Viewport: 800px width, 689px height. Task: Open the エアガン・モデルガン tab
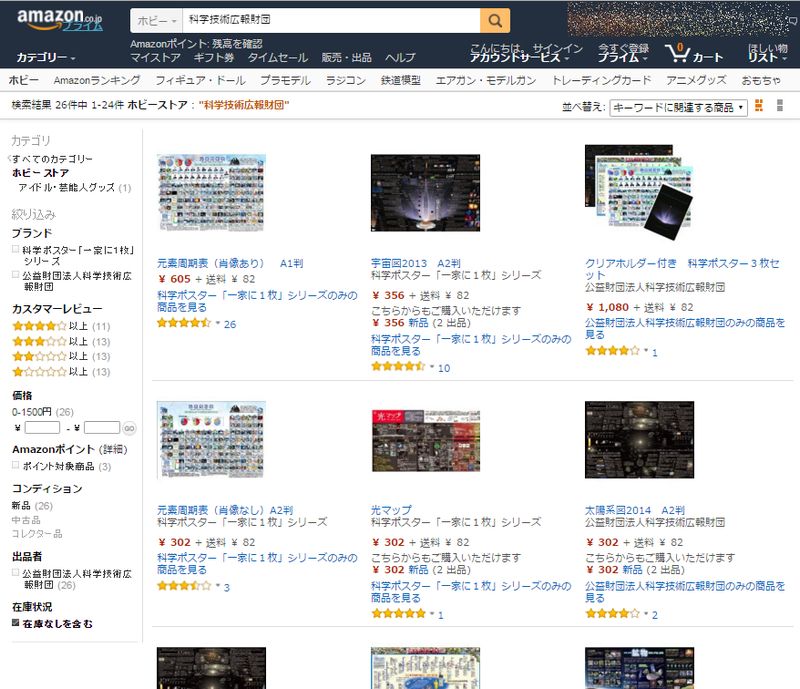pyautogui.click(x=486, y=81)
